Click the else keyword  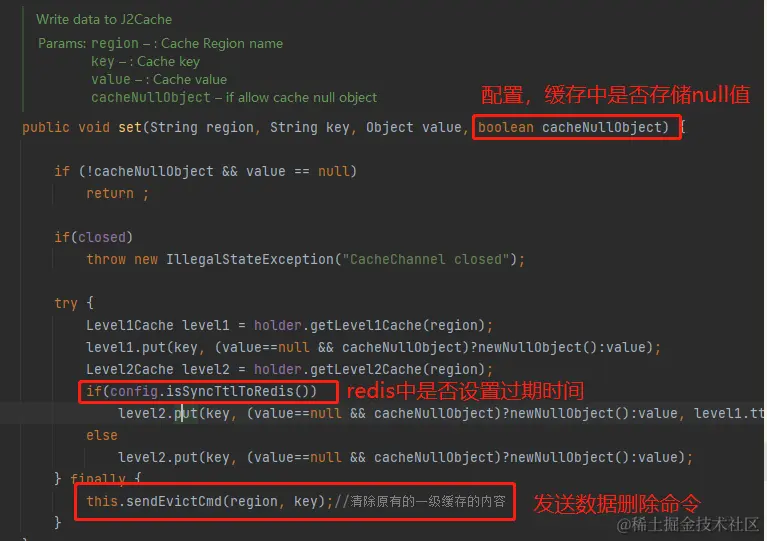[x=102, y=435]
